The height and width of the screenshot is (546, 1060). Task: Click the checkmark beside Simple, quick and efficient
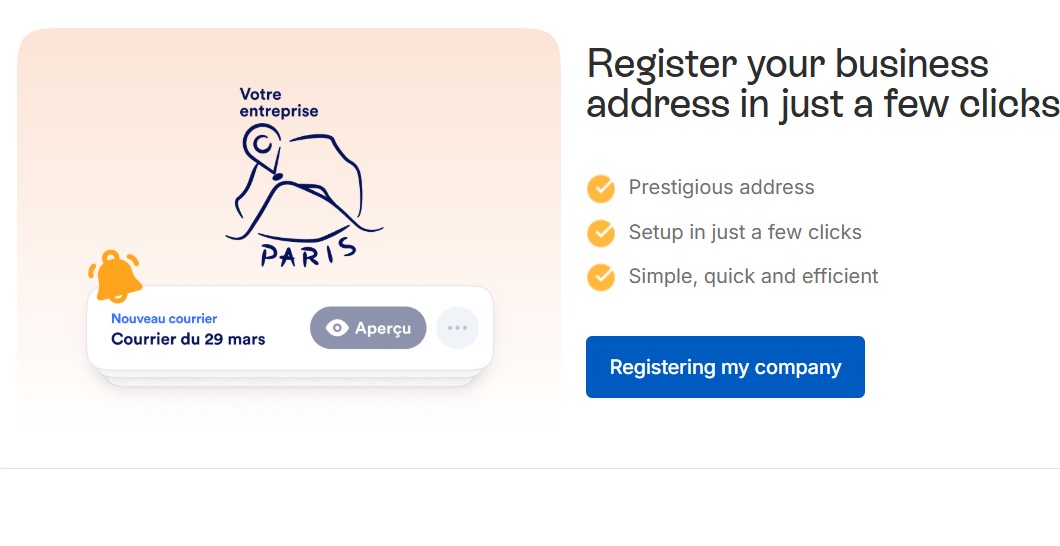601,277
